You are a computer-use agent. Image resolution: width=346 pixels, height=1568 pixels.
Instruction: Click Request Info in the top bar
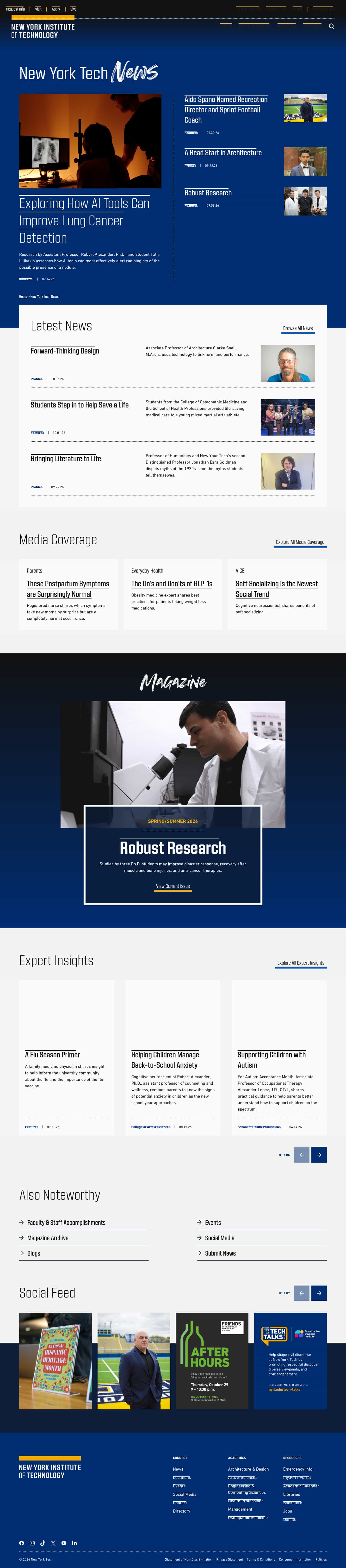tap(15, 9)
